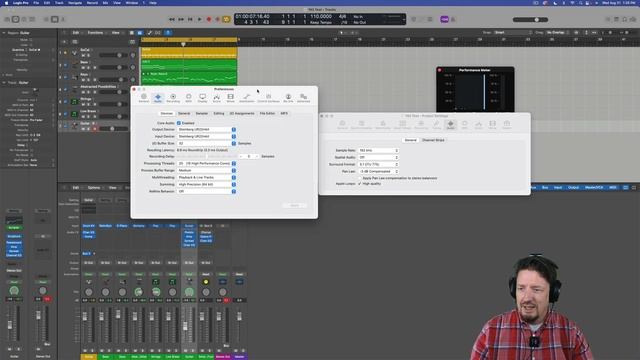Switch to Devices tab in Preferences
Screen dimensions: 640x360
coord(167,113)
